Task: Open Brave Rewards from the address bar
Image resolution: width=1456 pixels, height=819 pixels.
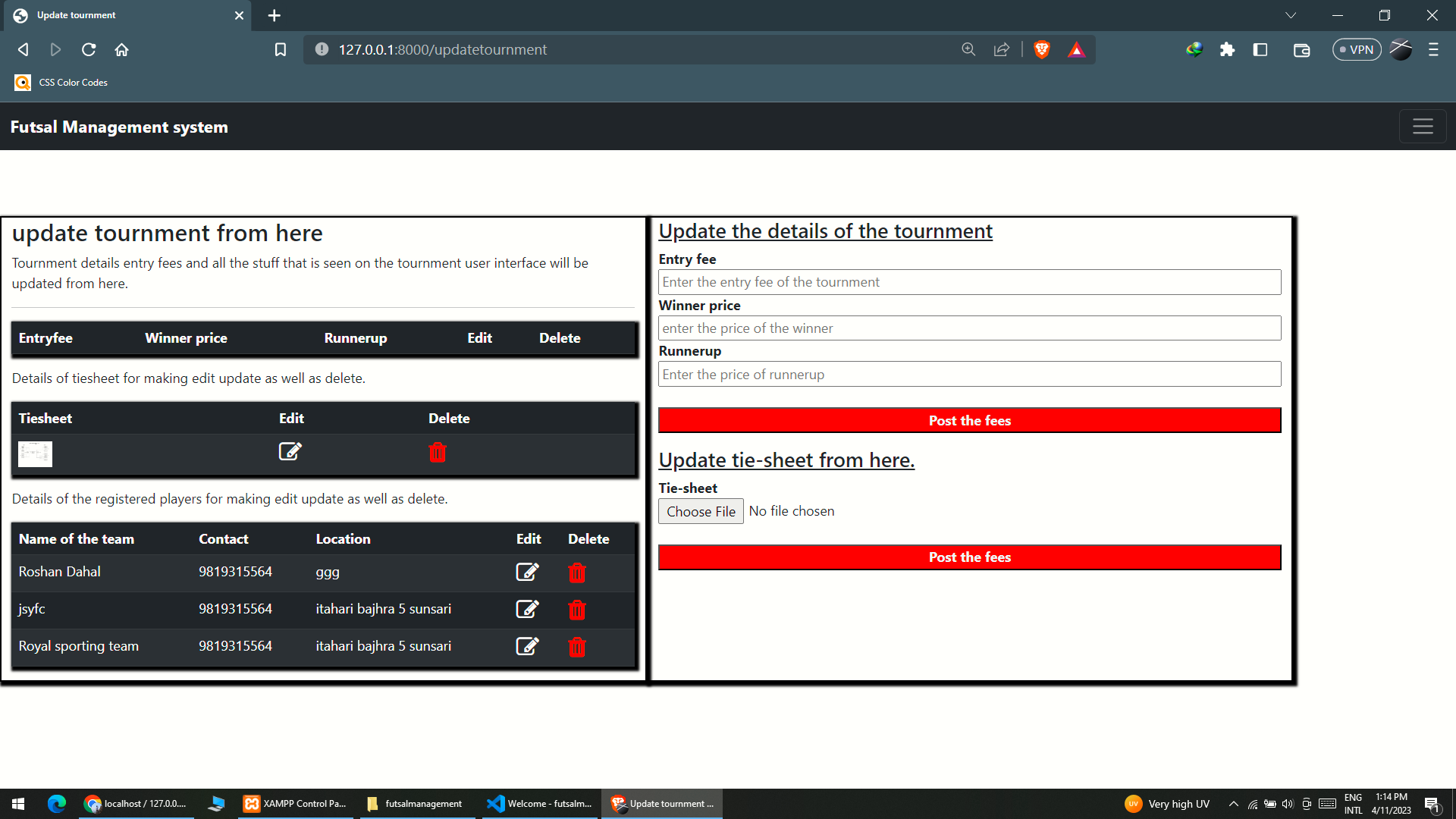Action: point(1077,49)
